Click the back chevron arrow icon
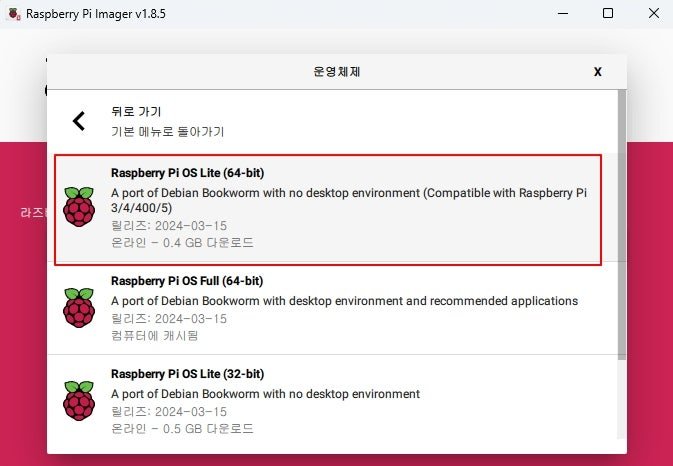The height and width of the screenshot is (466, 673). pyautogui.click(x=79, y=121)
